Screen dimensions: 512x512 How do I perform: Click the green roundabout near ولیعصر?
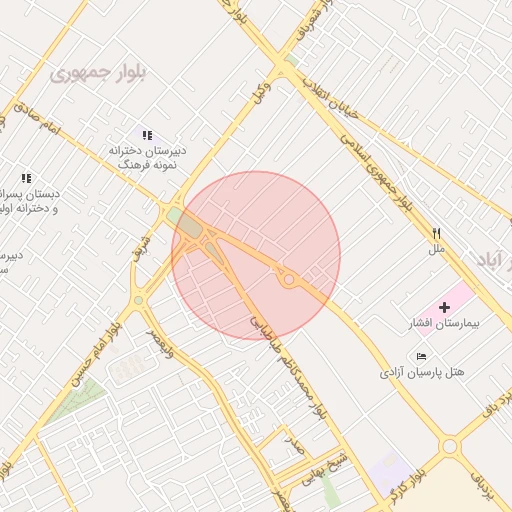pos(138,300)
